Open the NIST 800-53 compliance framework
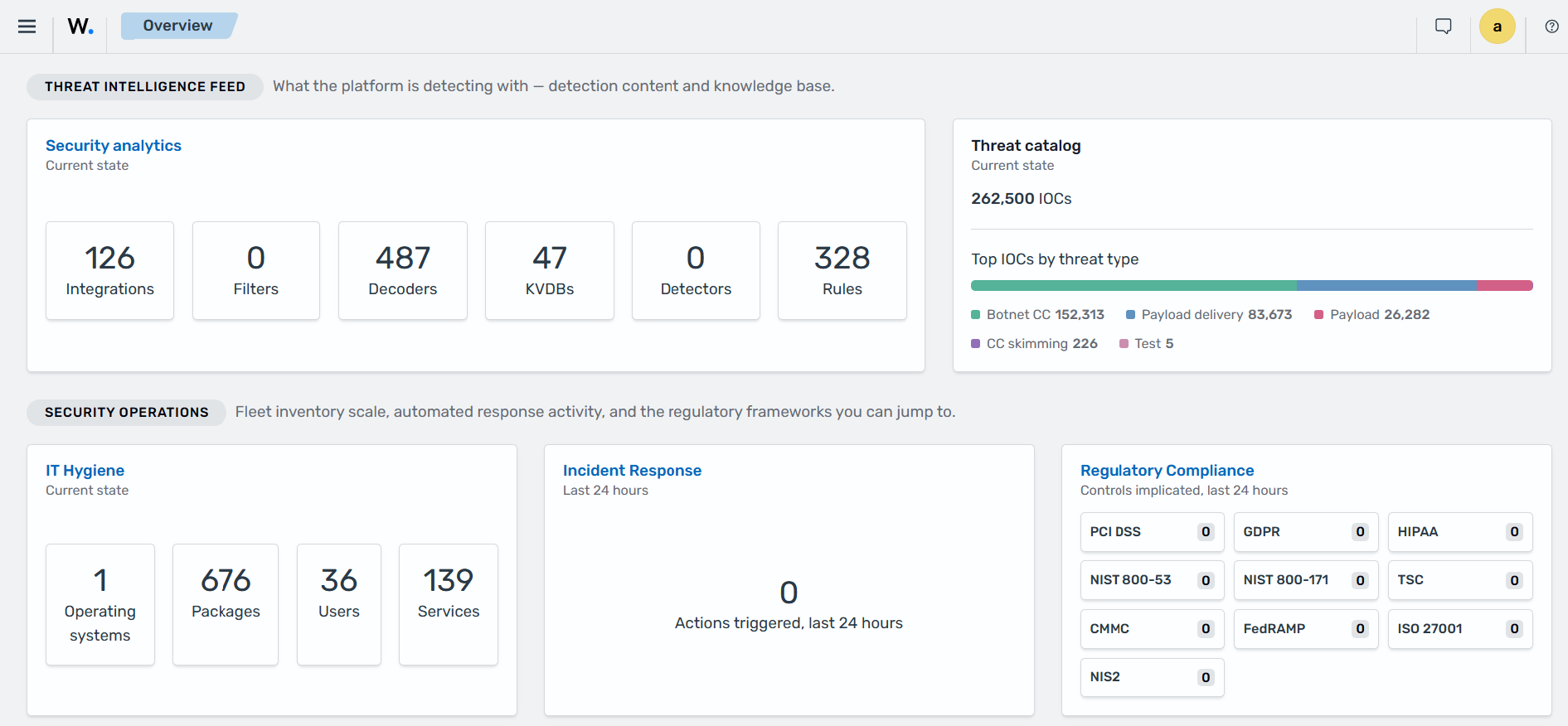This screenshot has width=1568, height=726. tap(1153, 580)
